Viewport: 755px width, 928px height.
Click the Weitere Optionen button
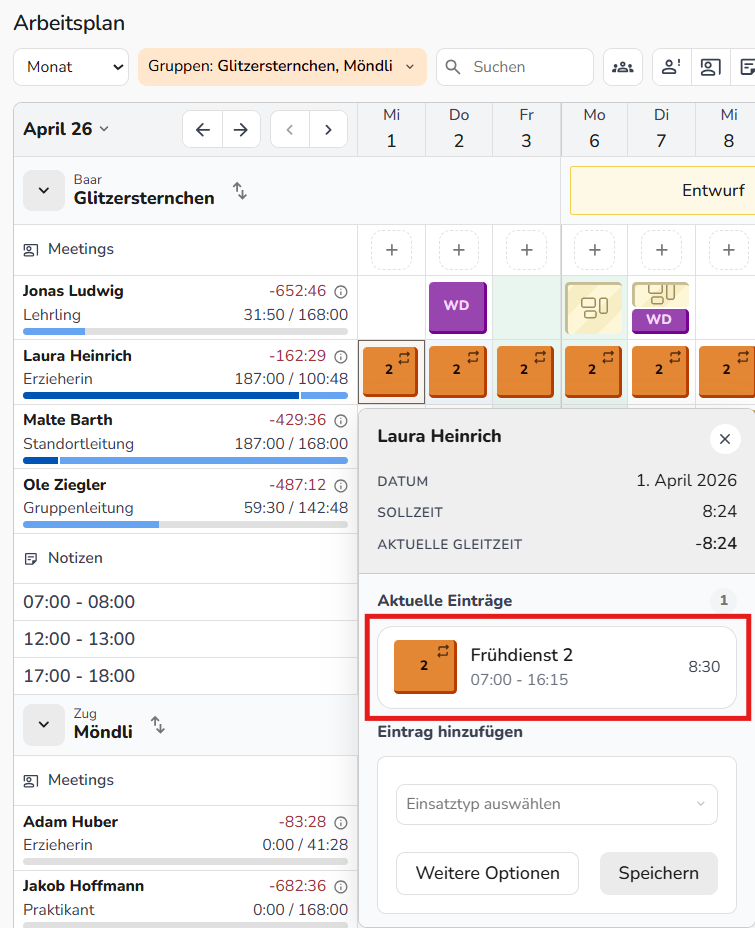(x=487, y=873)
